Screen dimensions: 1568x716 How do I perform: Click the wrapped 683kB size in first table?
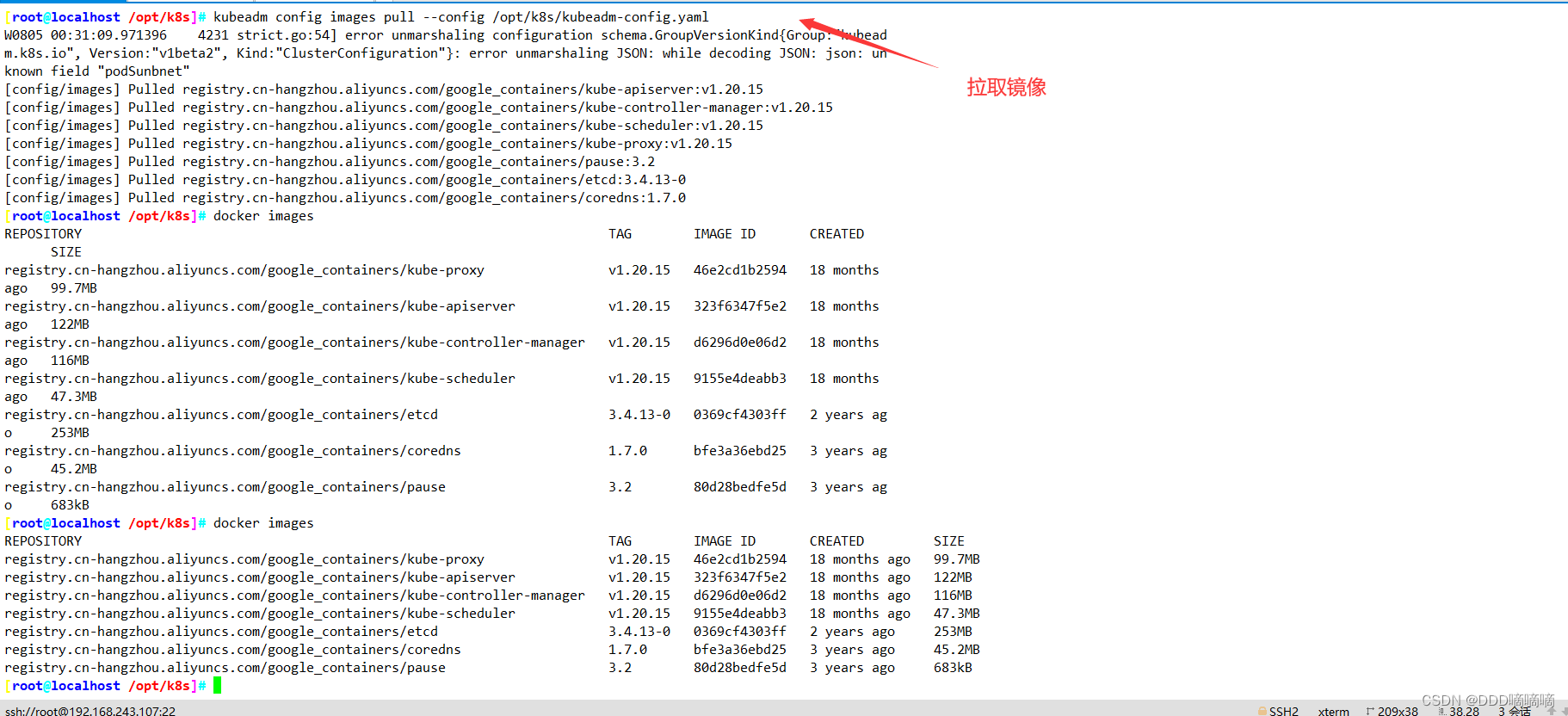coord(70,504)
